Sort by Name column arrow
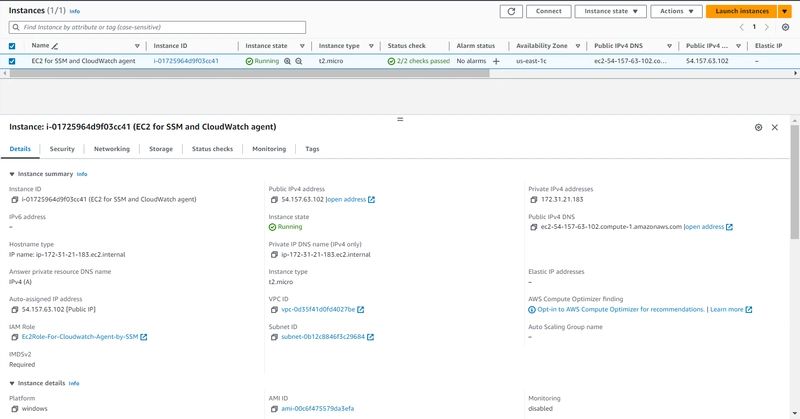Image resolution: width=800 pixels, height=419 pixels. coord(137,46)
